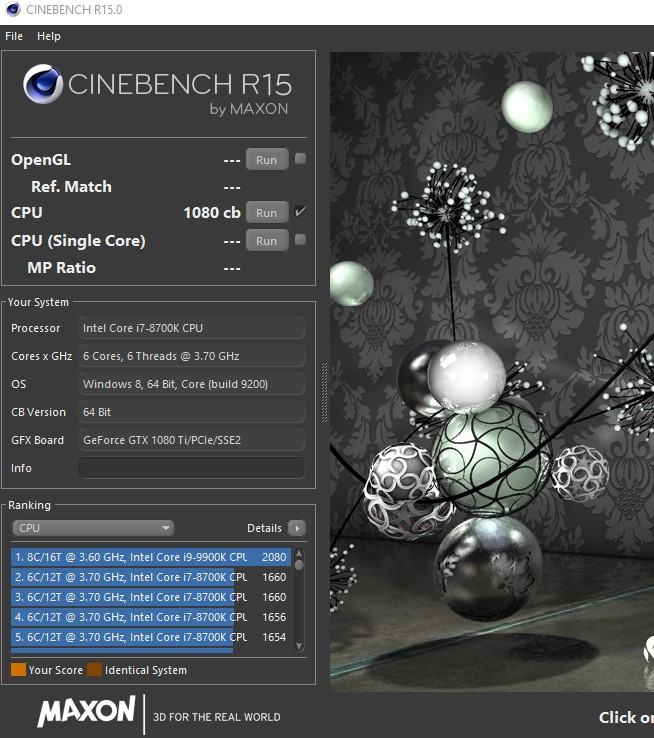Click the OS field showing Windows 8

(191, 384)
